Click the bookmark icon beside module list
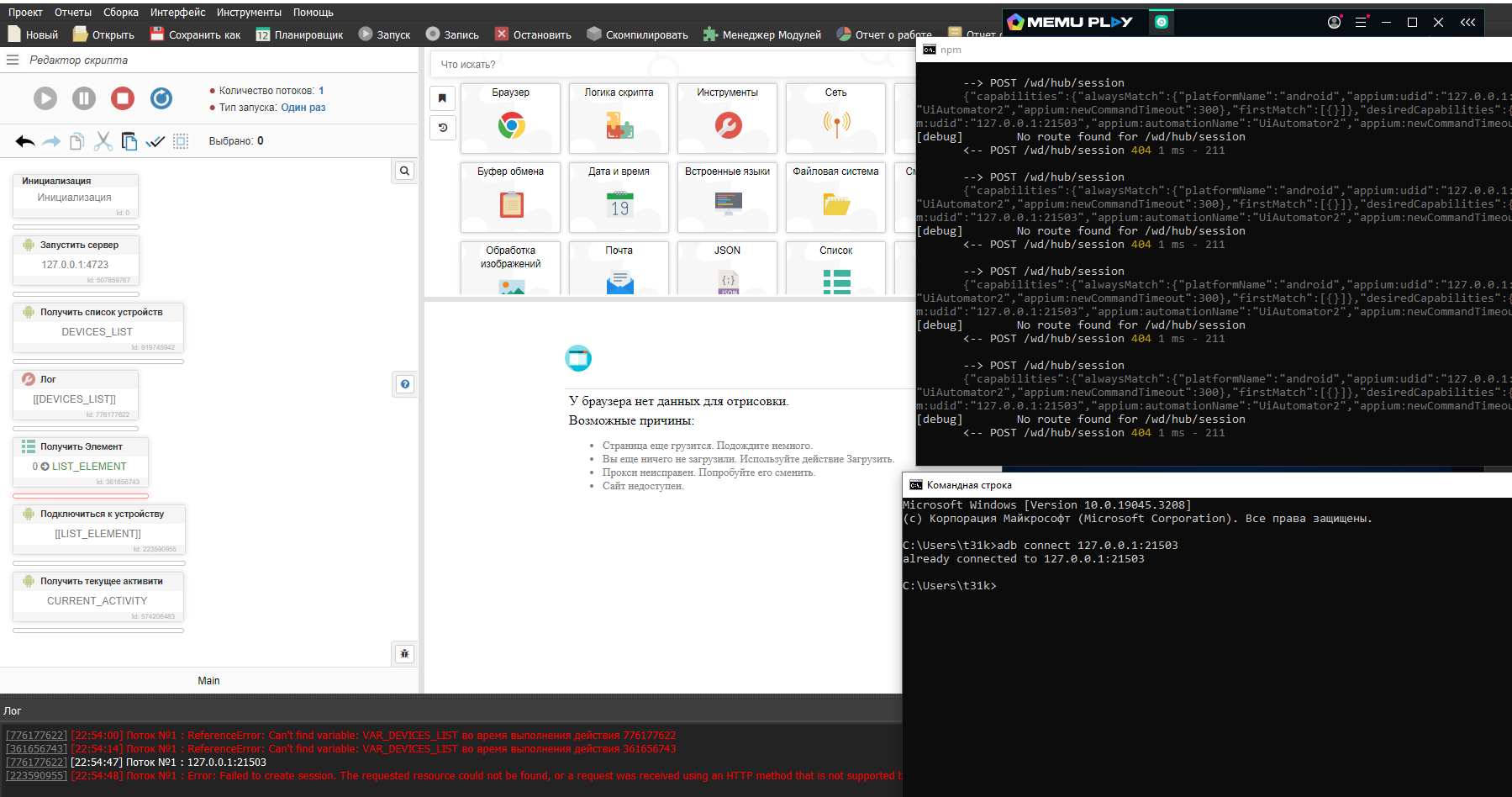1512x797 pixels. point(443,98)
